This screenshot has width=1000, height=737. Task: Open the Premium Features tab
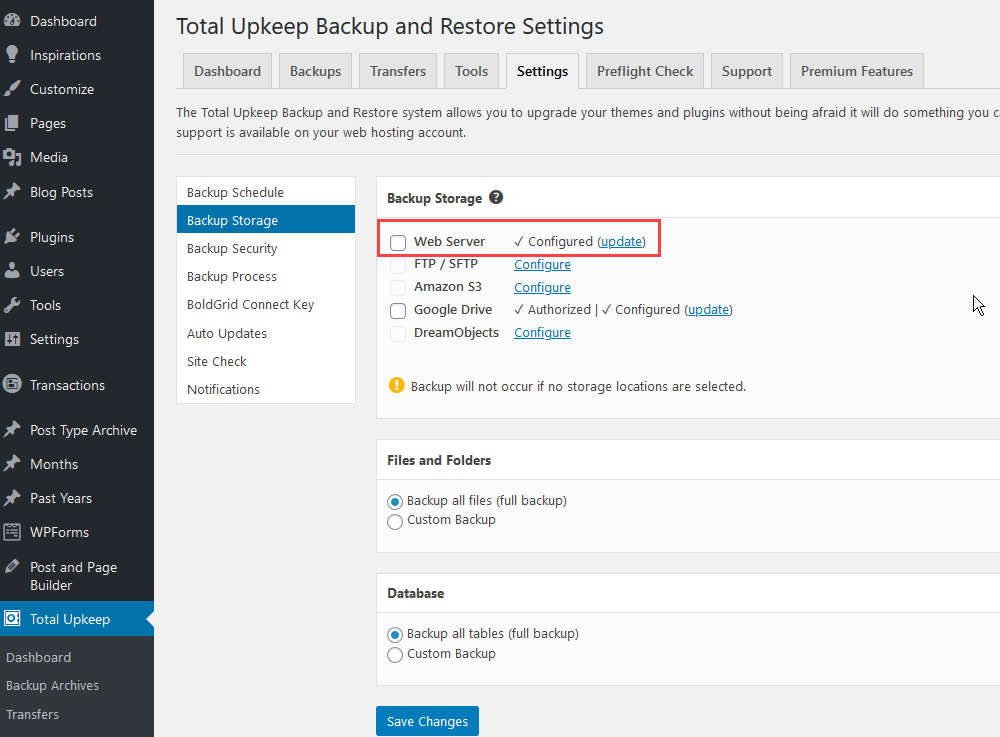click(x=856, y=71)
